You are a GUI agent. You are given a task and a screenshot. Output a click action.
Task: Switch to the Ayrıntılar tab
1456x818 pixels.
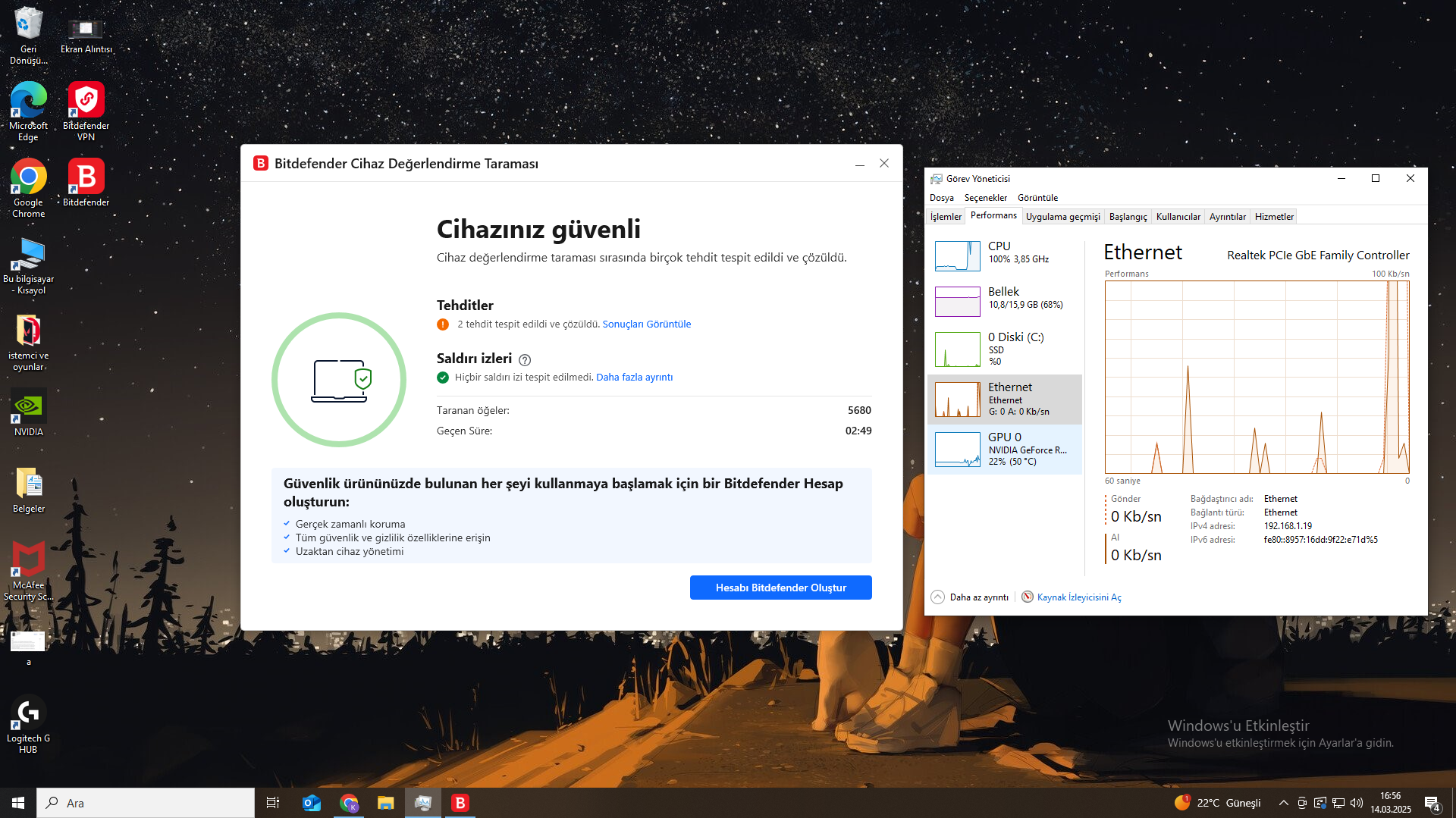[x=1228, y=217]
